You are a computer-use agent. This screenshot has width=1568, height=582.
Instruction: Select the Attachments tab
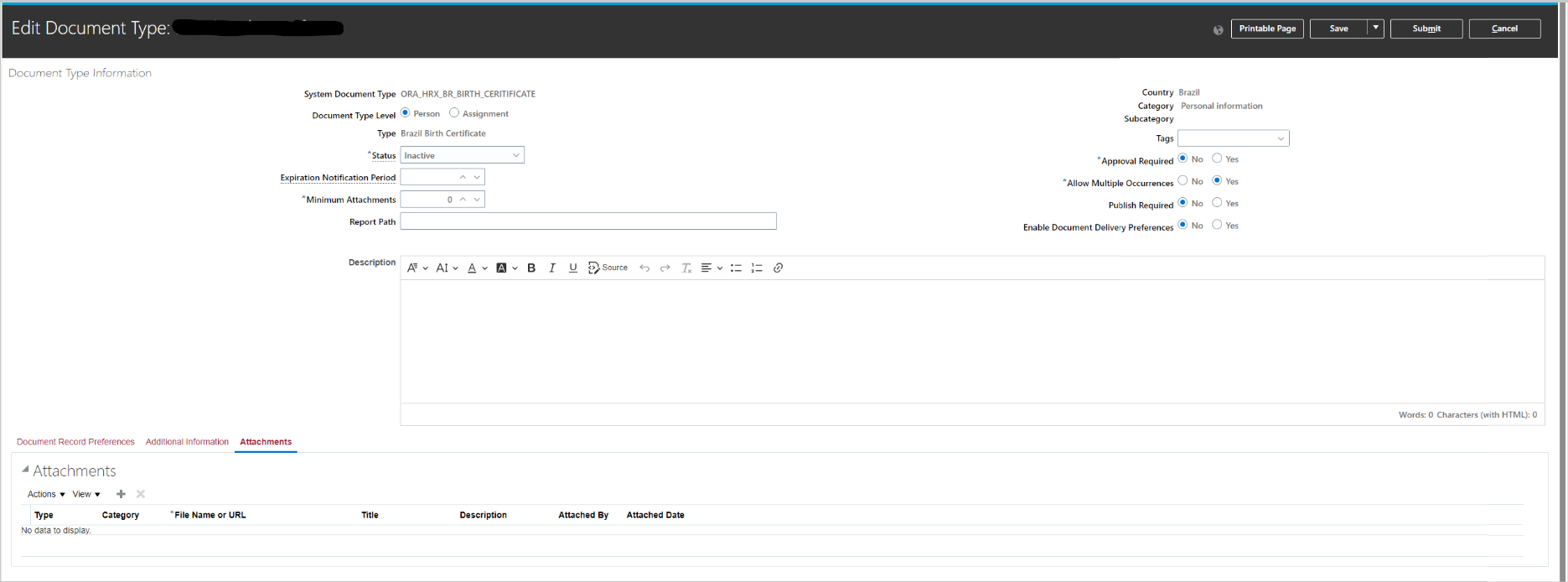(266, 442)
